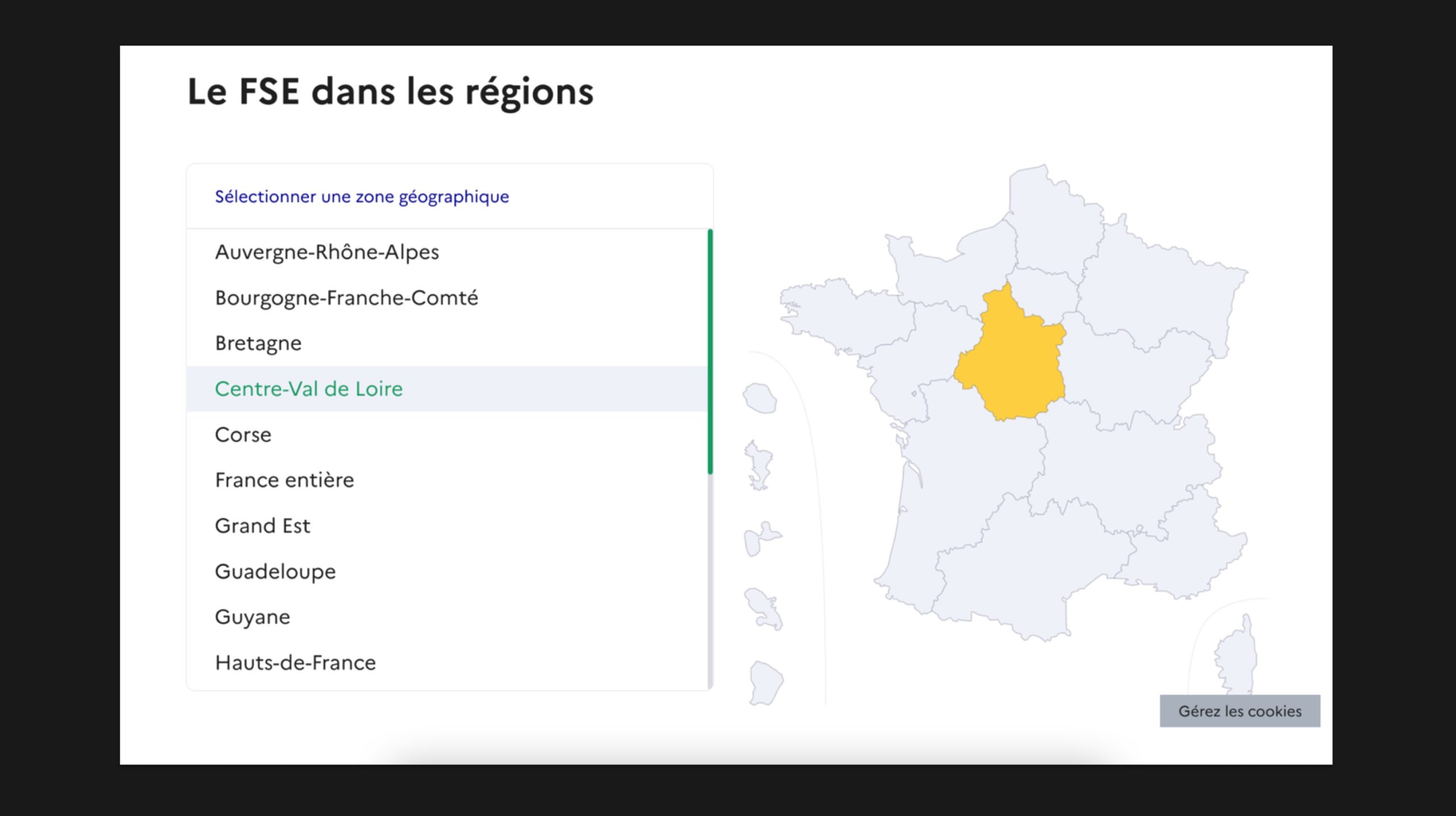Screen dimensions: 1456x816
Task: Click the Corse island shape on the map
Action: (x=1235, y=660)
